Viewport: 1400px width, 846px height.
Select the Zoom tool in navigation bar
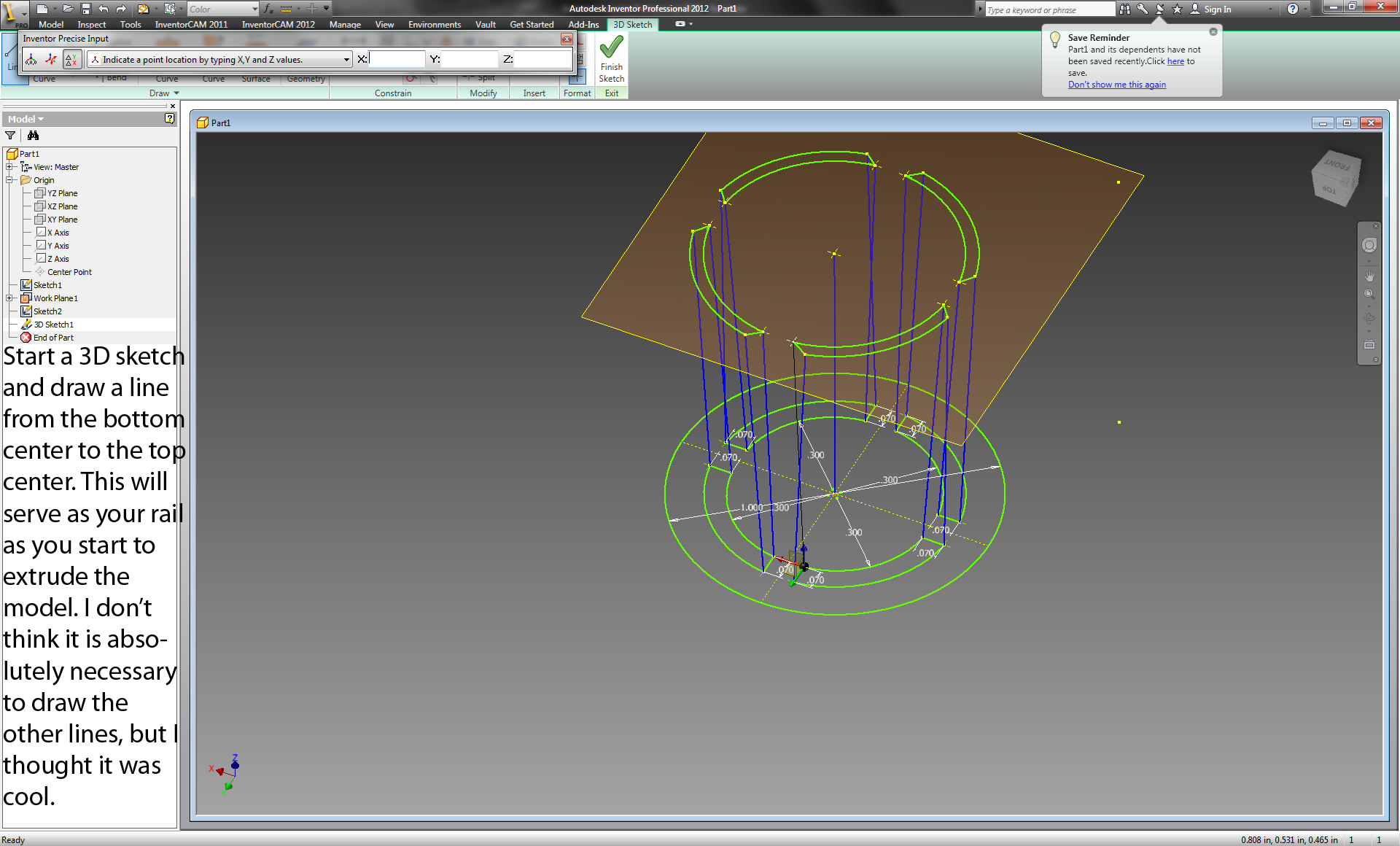coord(1369,294)
